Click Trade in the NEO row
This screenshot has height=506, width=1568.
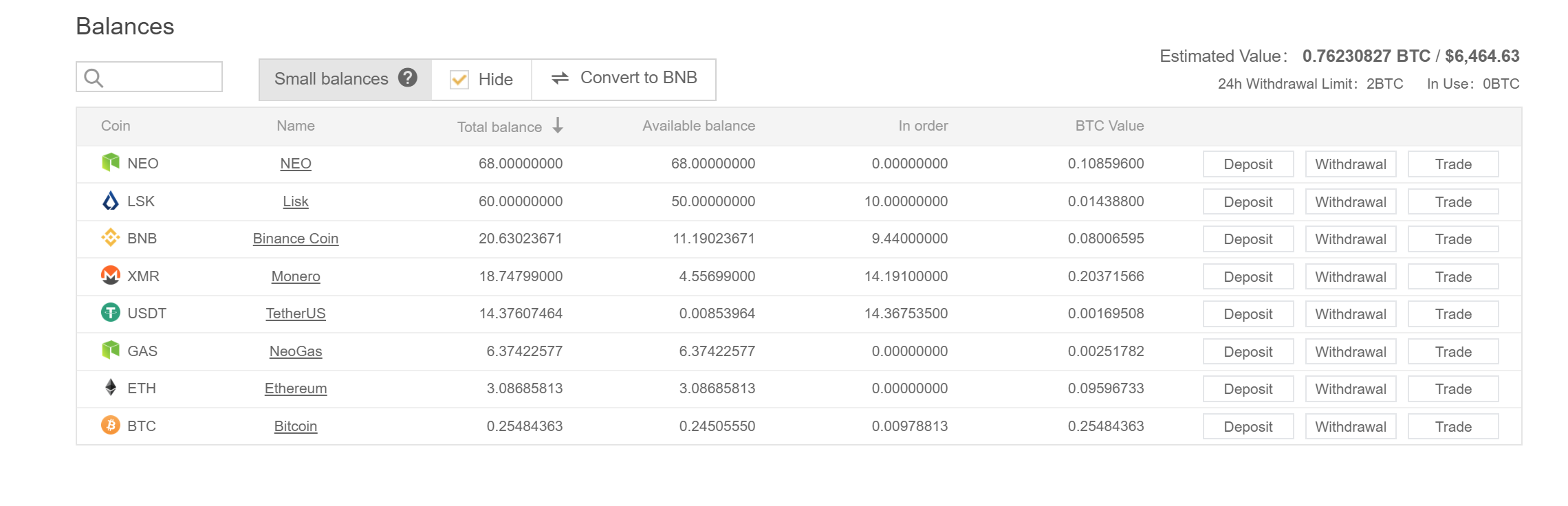pyautogui.click(x=1453, y=164)
